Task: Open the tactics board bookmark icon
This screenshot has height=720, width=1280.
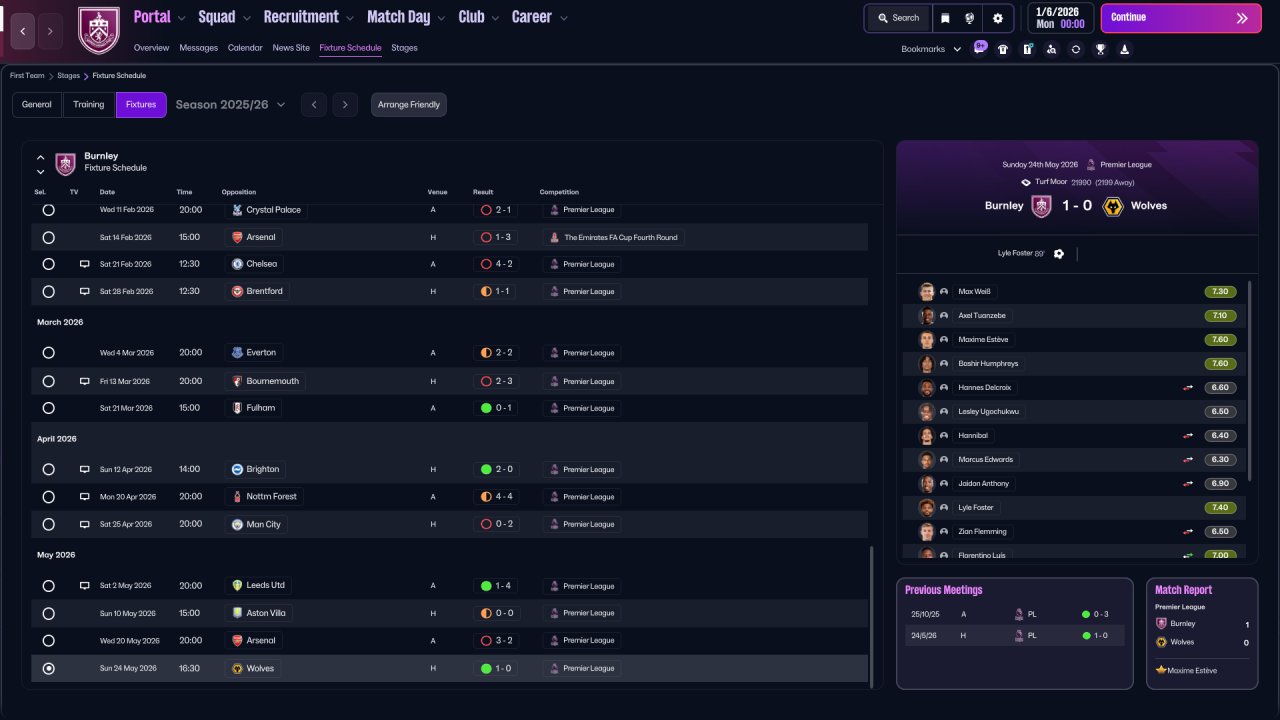Action: coord(1027,49)
